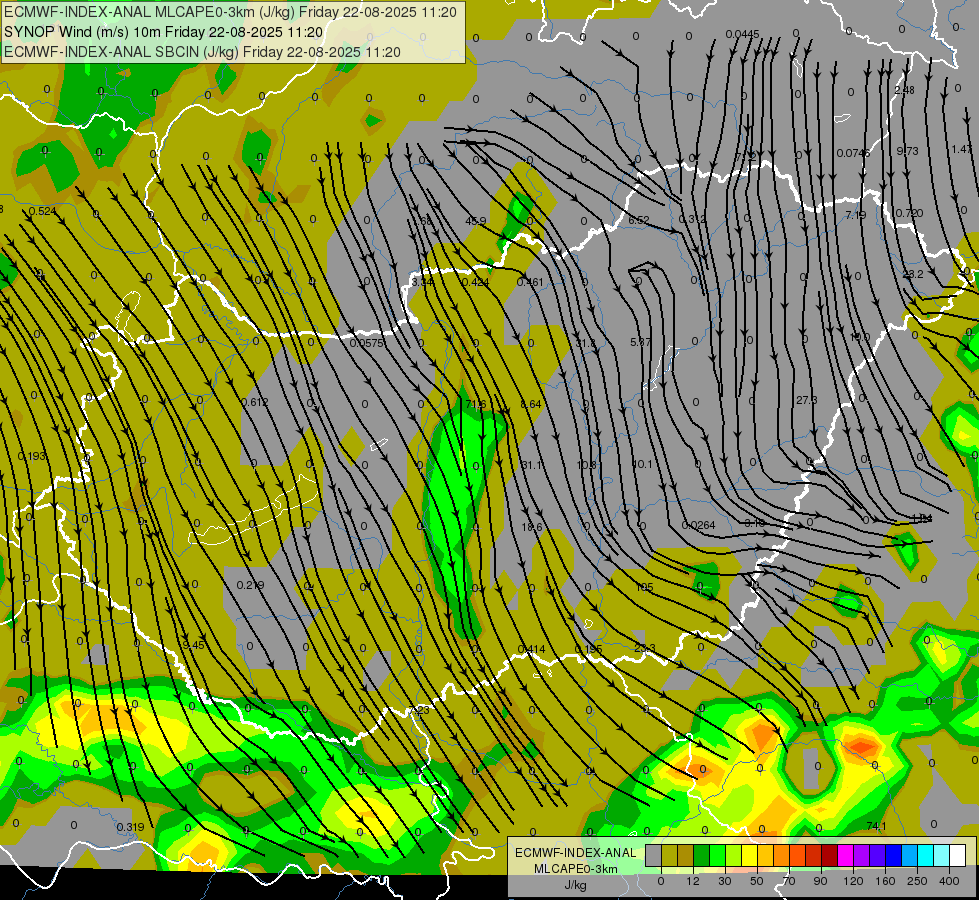The height and width of the screenshot is (900, 979).
Task: Click the map value 0.612
Action: coord(255,402)
